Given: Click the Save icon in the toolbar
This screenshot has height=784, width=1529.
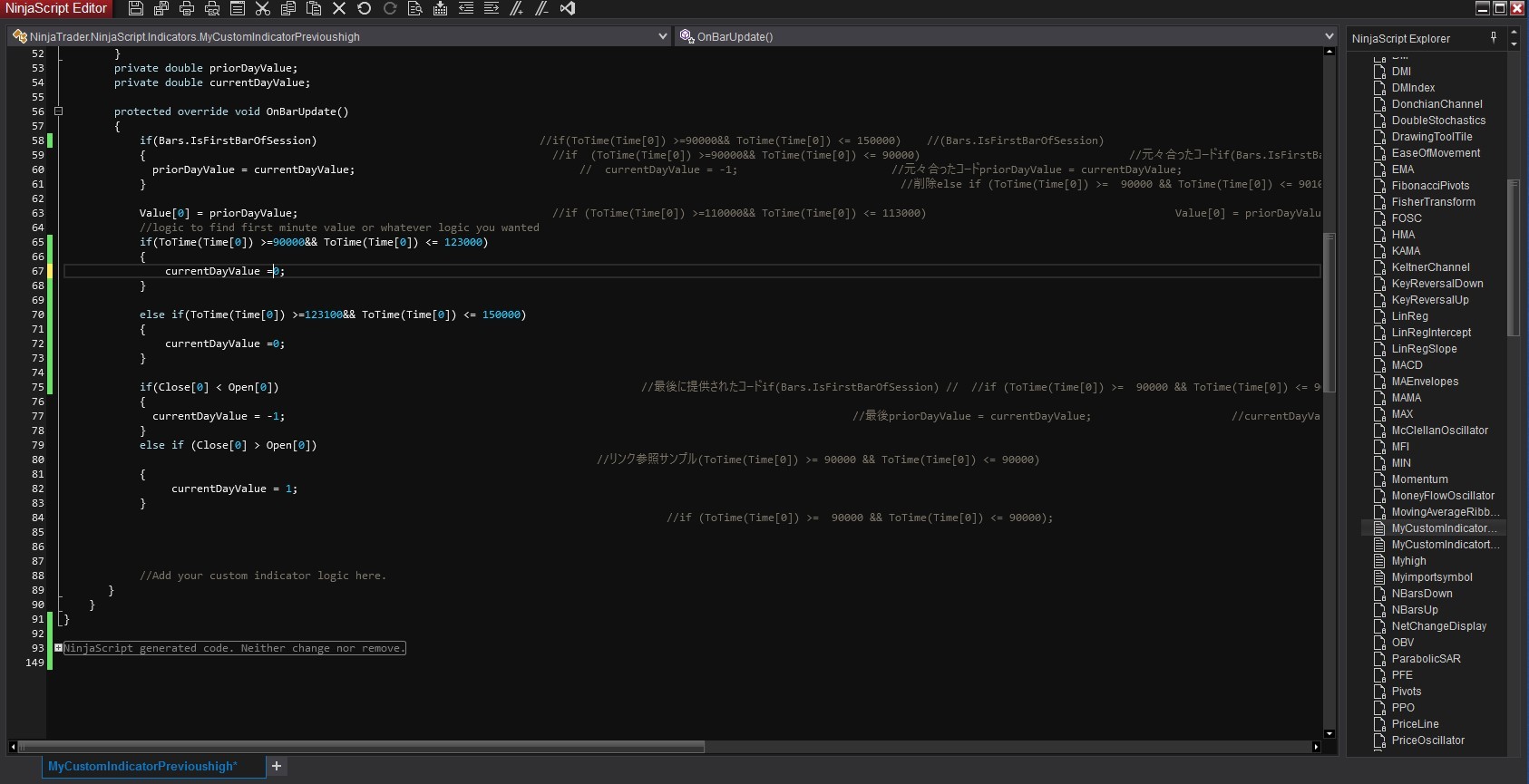Looking at the screenshot, I should [x=136, y=8].
